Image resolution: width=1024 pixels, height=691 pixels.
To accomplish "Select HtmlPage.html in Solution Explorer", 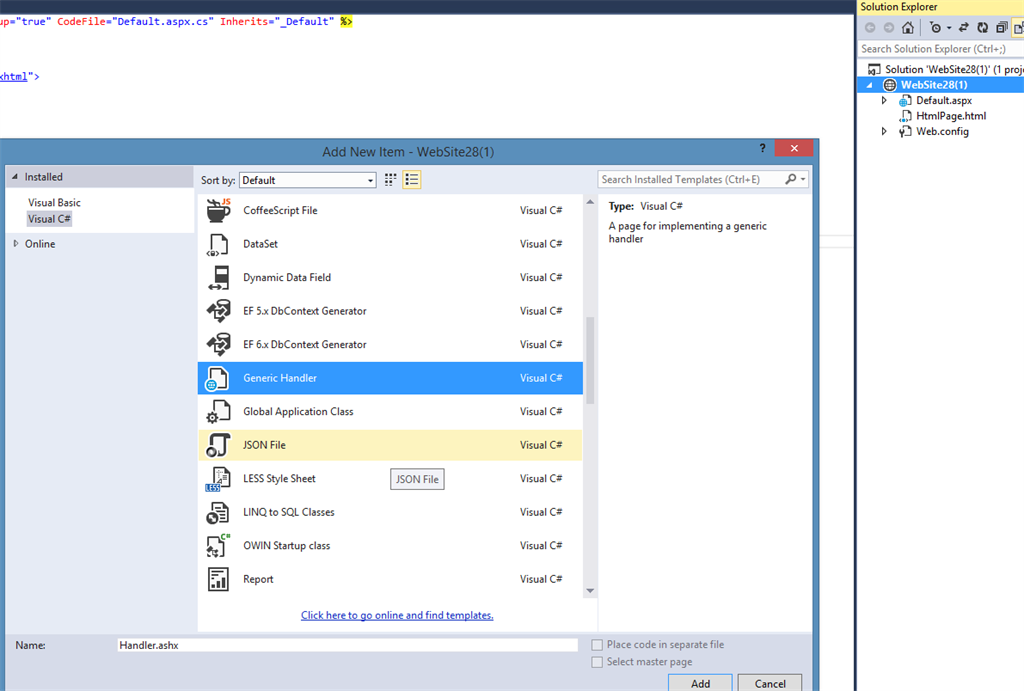I will [x=951, y=116].
